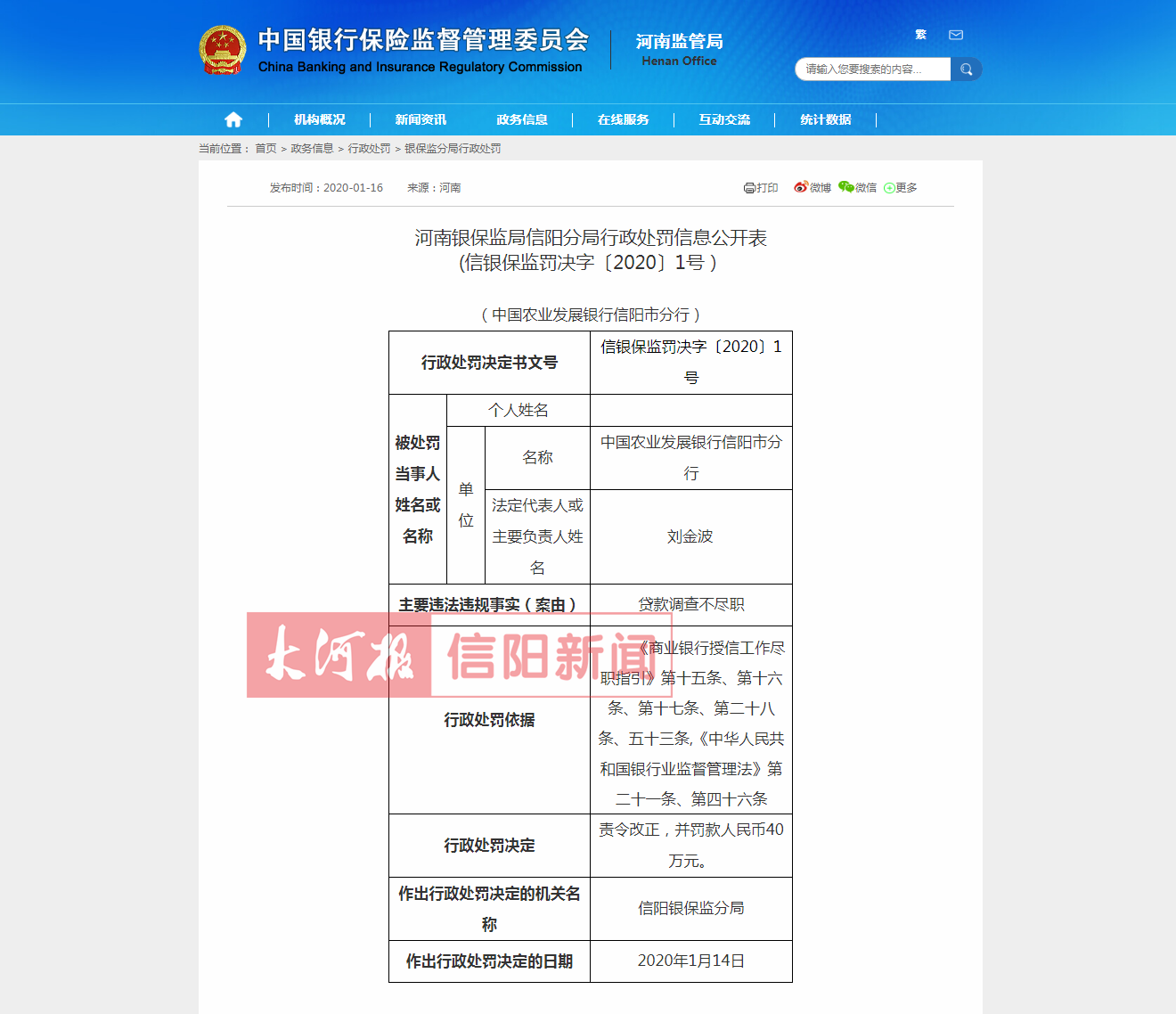Click the 被处罚当事人姓名或名称 cell
1176x1014 pixels.
coord(418,489)
